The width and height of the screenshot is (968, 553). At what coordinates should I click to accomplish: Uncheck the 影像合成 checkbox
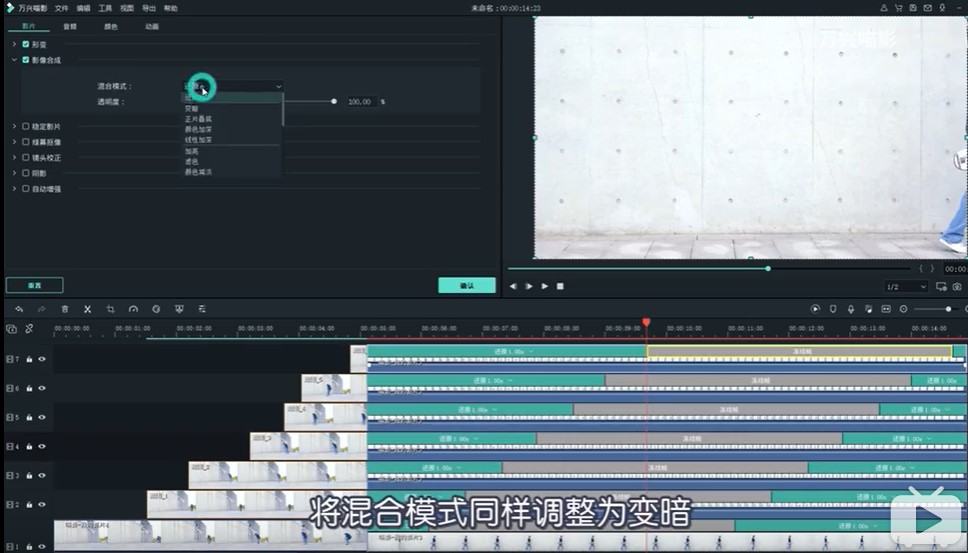click(26, 60)
